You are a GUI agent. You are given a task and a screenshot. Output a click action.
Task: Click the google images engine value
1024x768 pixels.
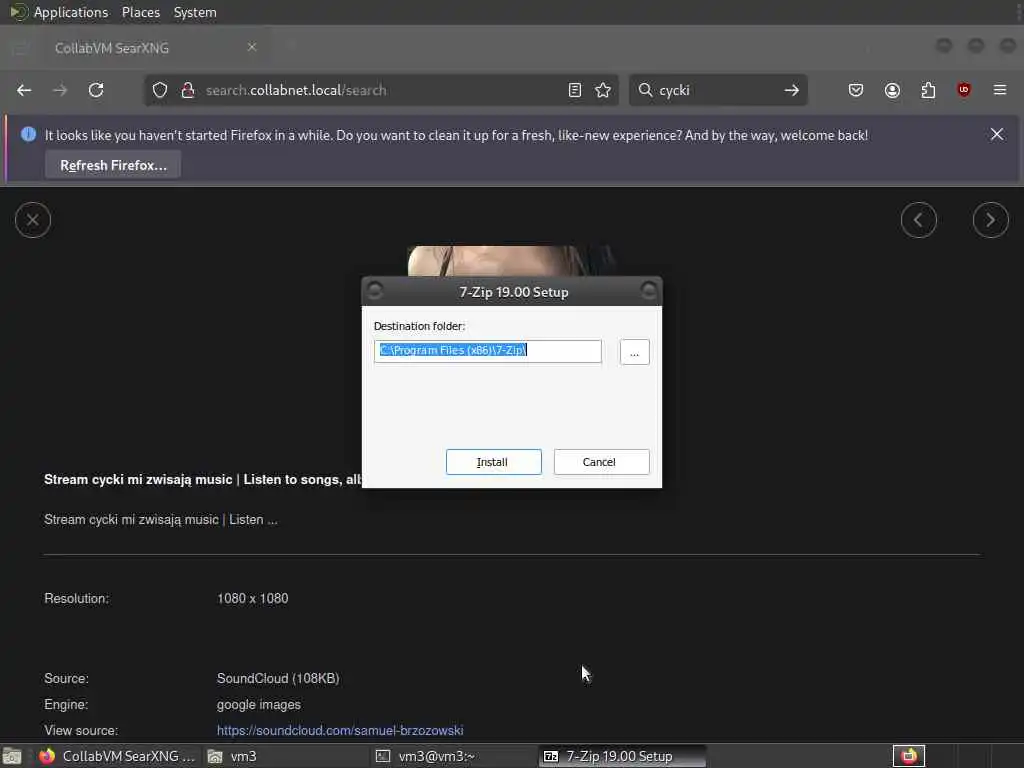coord(259,705)
